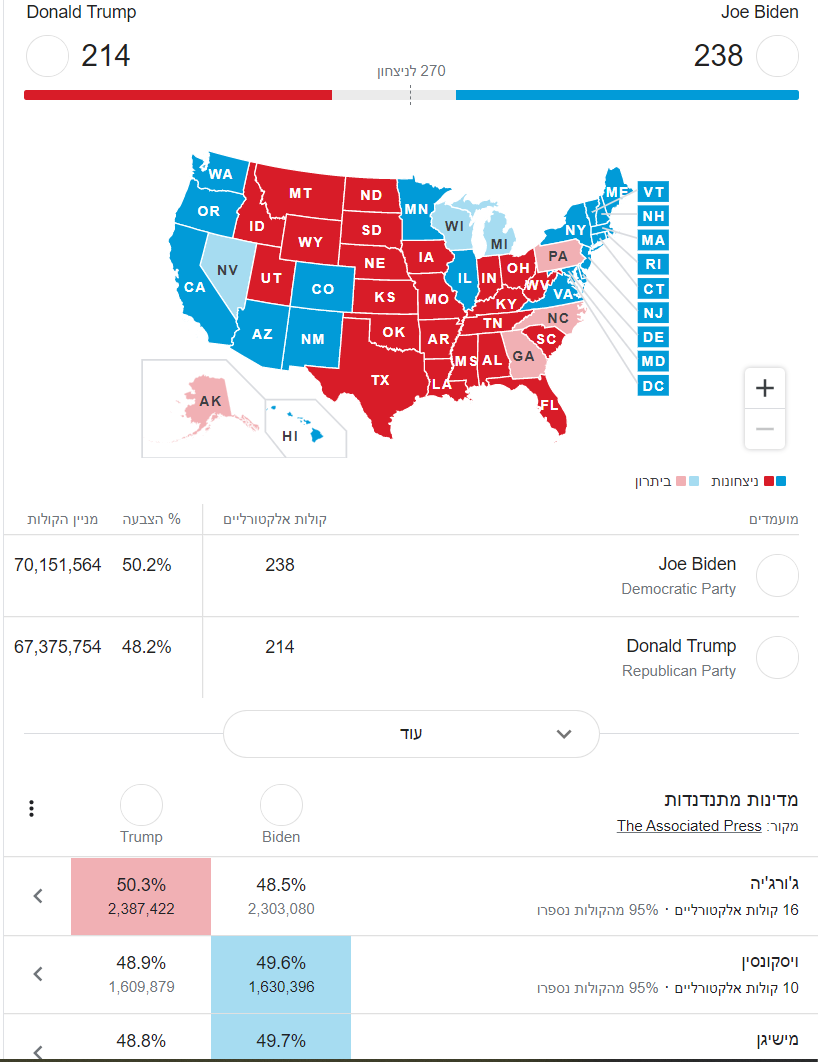Zoom out of the election map
This screenshot has width=818, height=1062.
coord(765,429)
